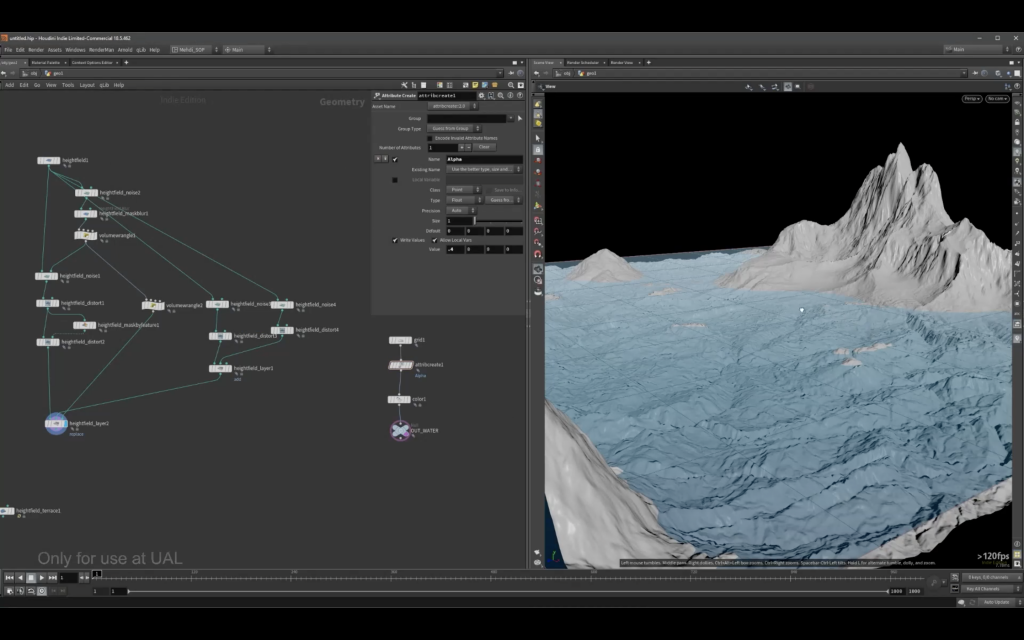Click the group selection arrow icon
The height and width of the screenshot is (640, 1024).
[x=519, y=118]
